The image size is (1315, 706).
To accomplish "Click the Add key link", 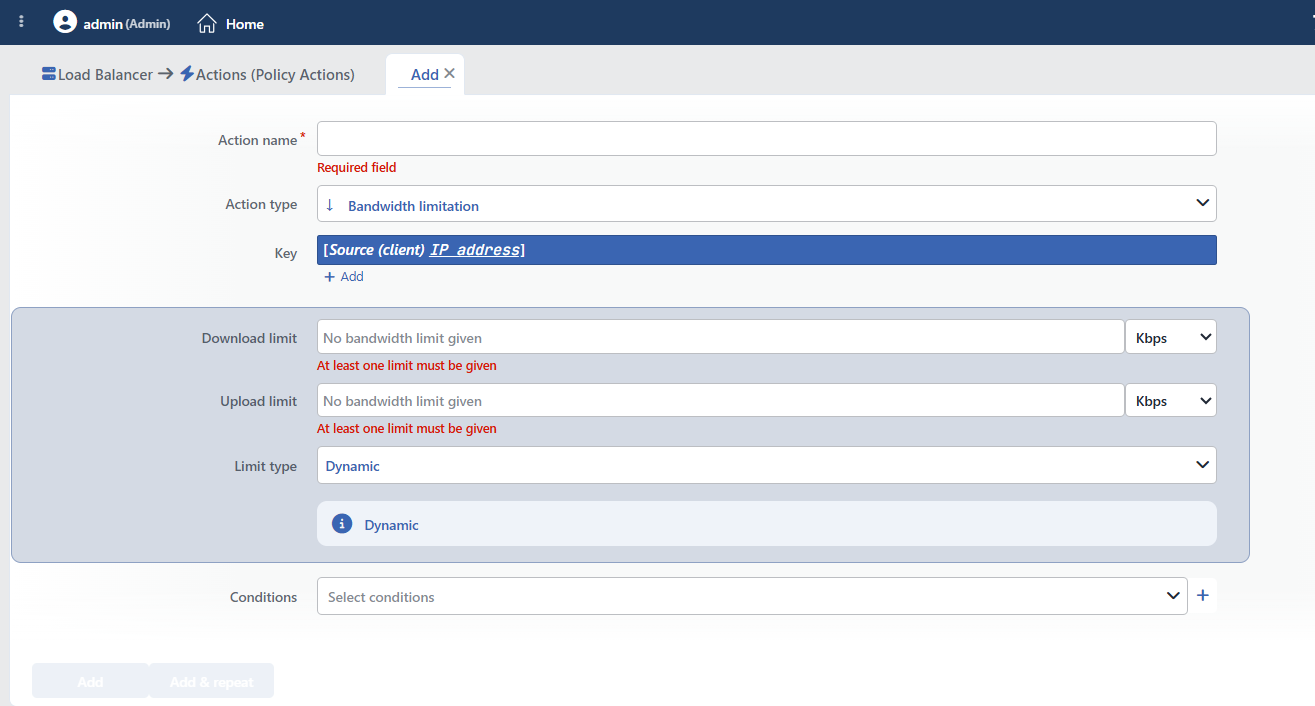I will click(344, 276).
